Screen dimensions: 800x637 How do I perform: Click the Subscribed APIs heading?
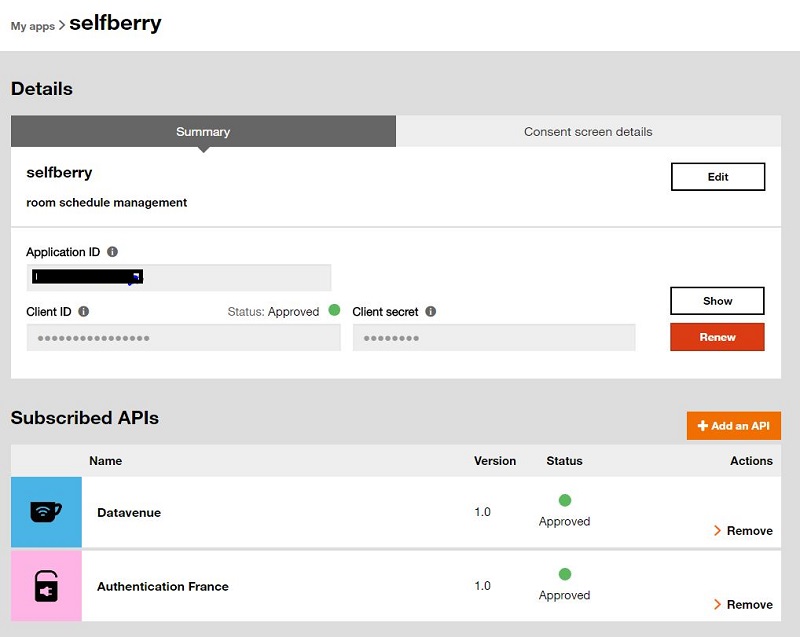(x=85, y=418)
